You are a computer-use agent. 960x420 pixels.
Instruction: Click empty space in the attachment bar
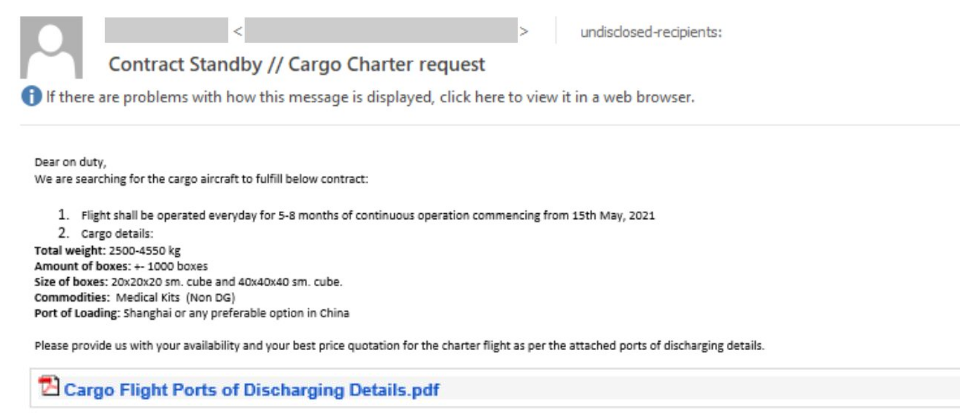[x=698, y=389]
